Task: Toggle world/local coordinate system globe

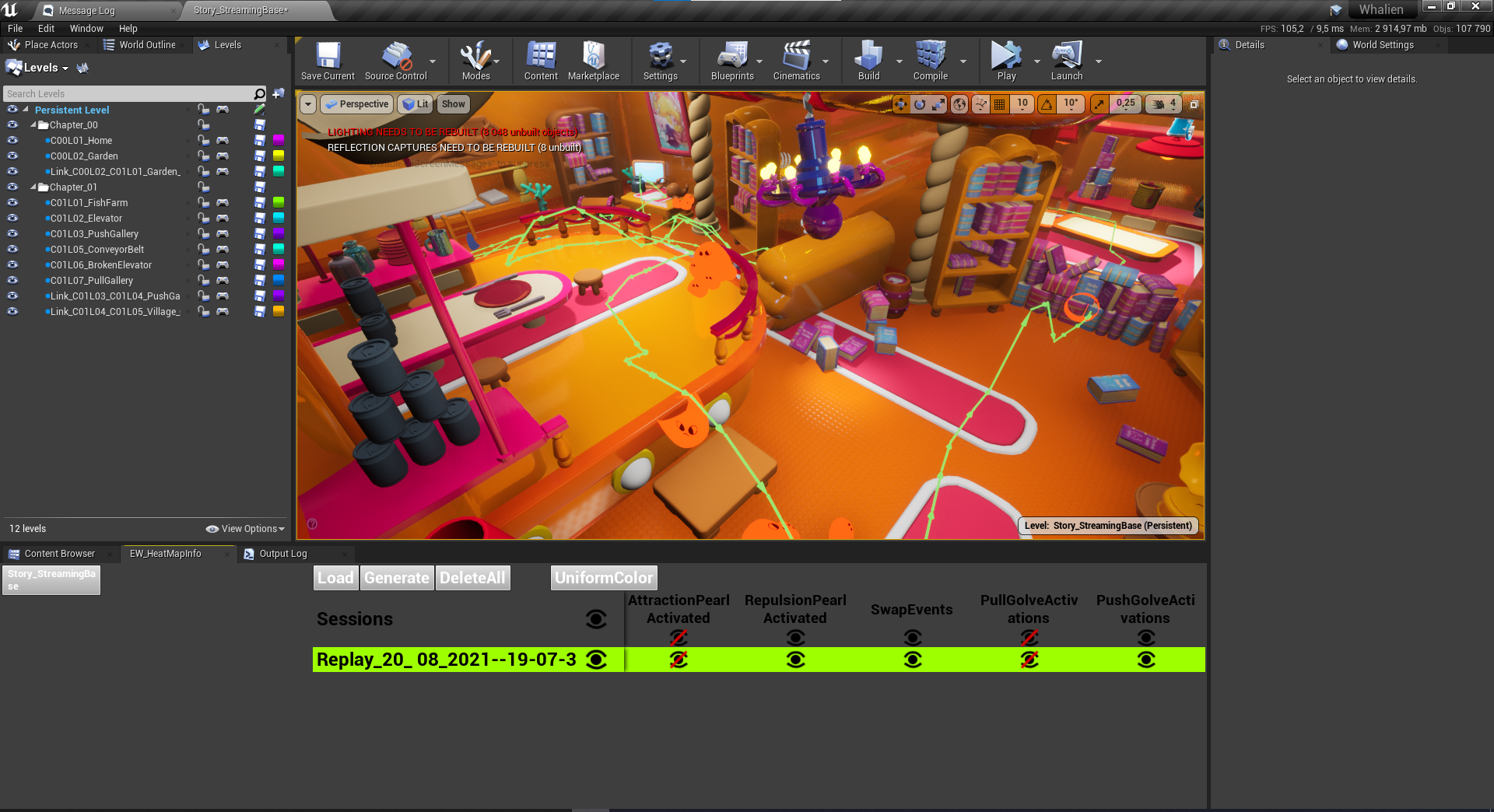Action: (x=959, y=104)
